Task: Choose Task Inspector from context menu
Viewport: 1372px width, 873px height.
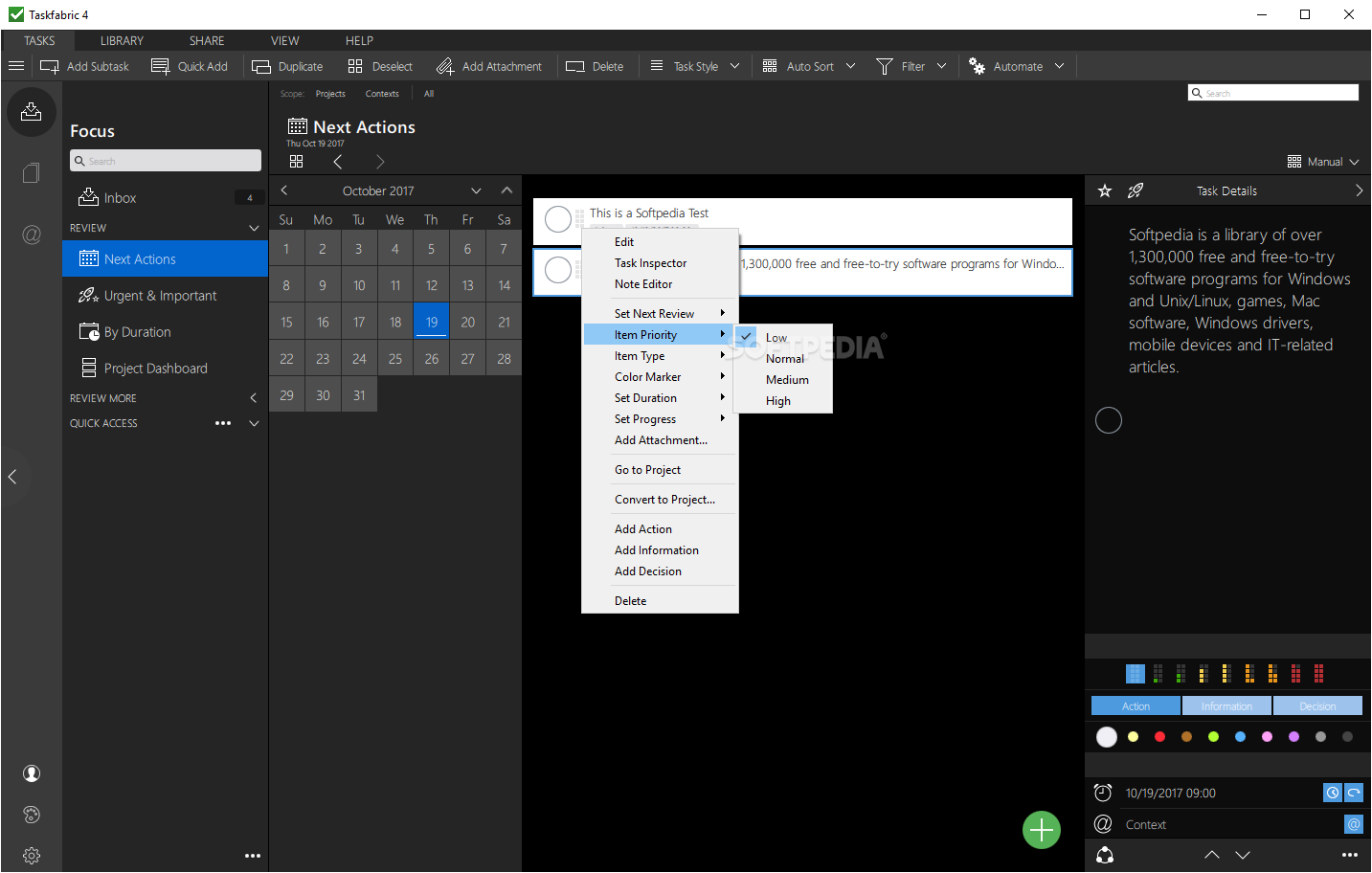Action: pyautogui.click(x=660, y=263)
